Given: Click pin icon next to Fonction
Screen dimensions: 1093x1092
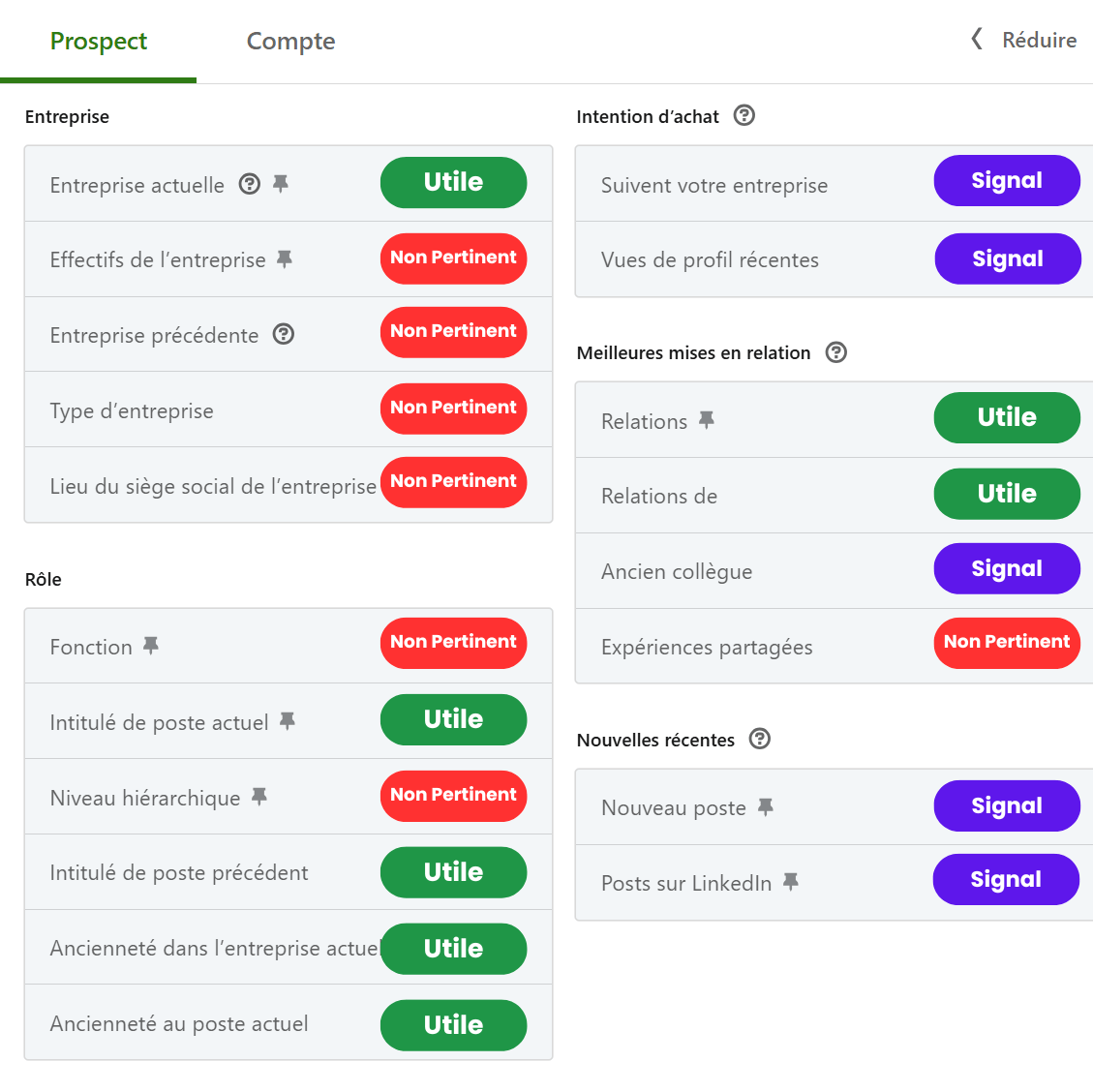Looking at the screenshot, I should click(151, 645).
